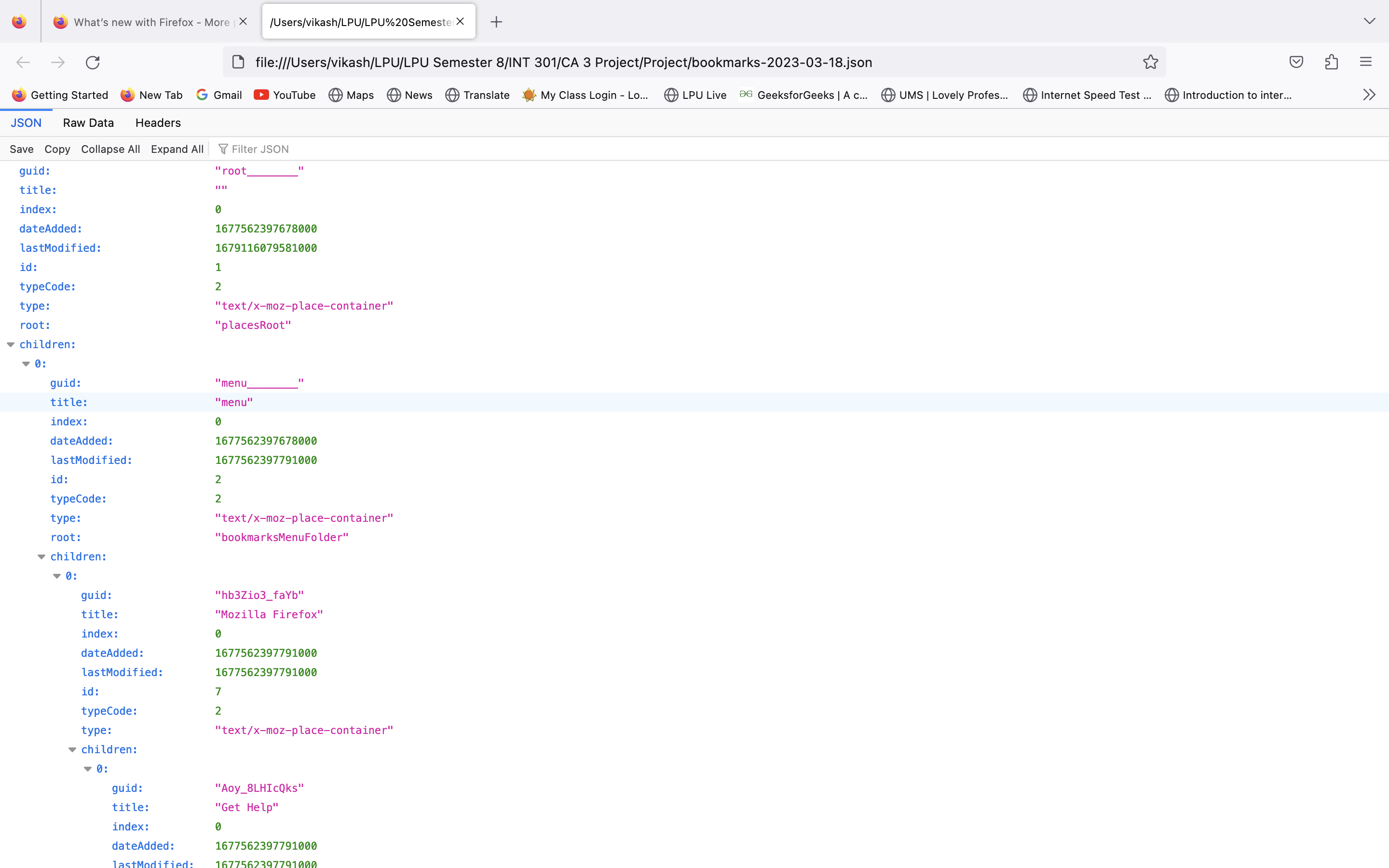Open the Gmail bookmark

pyautogui.click(x=227, y=95)
